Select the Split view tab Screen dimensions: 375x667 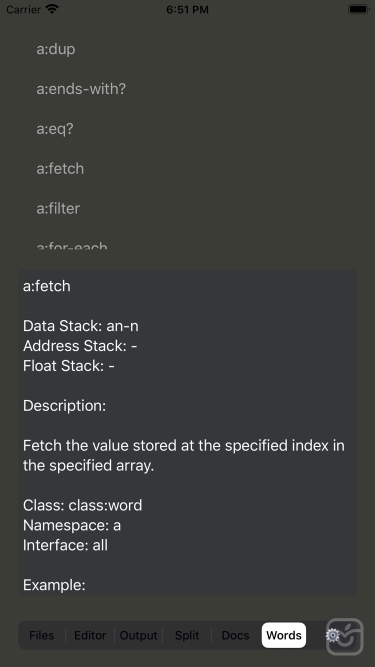(187, 635)
